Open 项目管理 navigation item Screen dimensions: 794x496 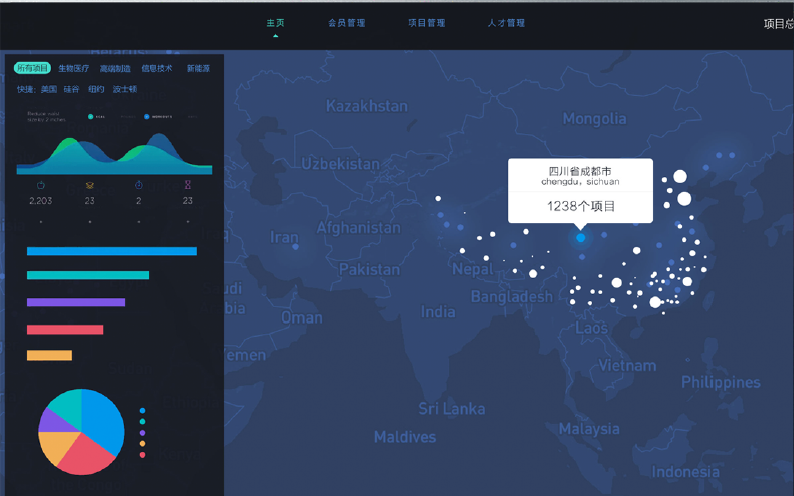[x=426, y=23]
